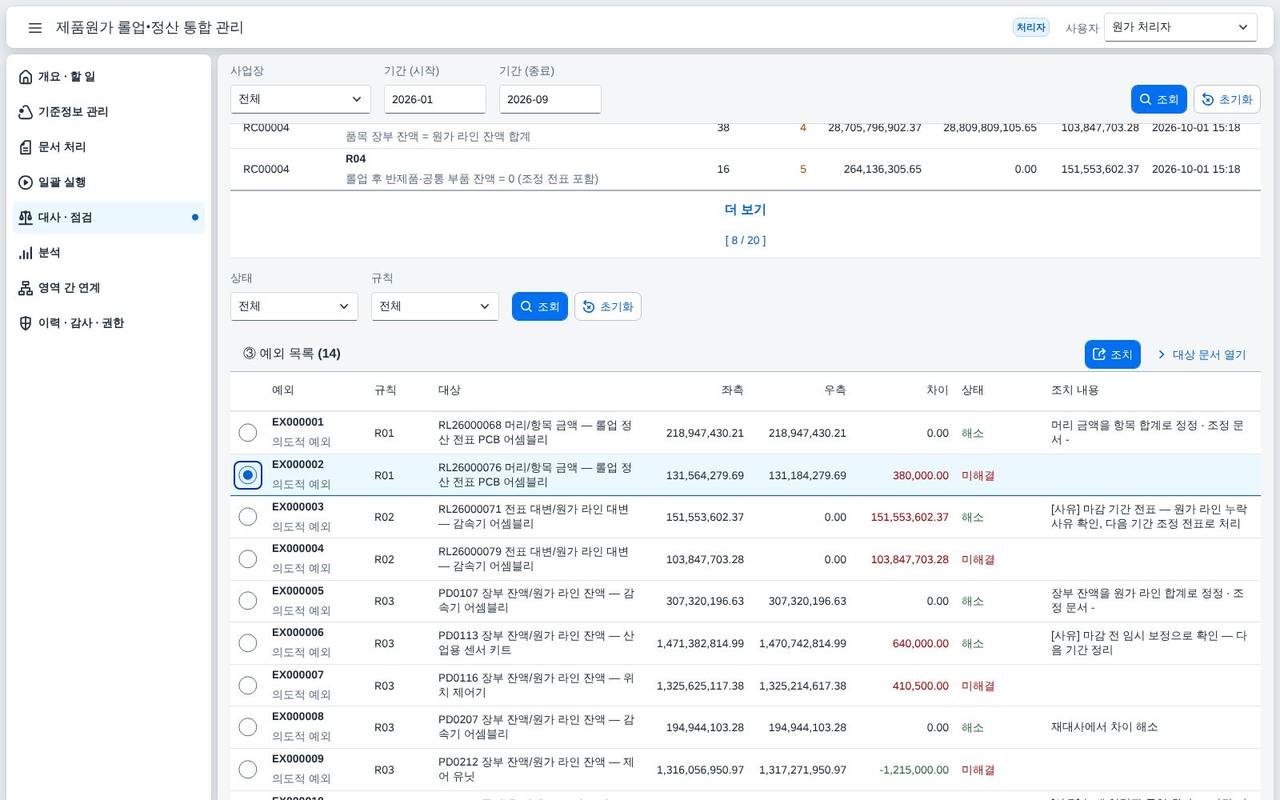Go to 개요 · 할 일 menu
This screenshot has width=1280, height=800.
(109, 77)
